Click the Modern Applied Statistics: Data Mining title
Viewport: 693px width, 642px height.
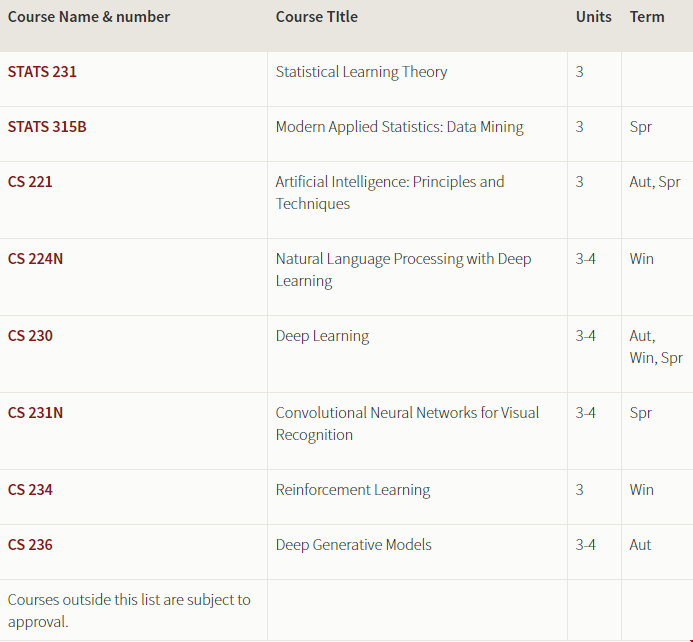400,127
